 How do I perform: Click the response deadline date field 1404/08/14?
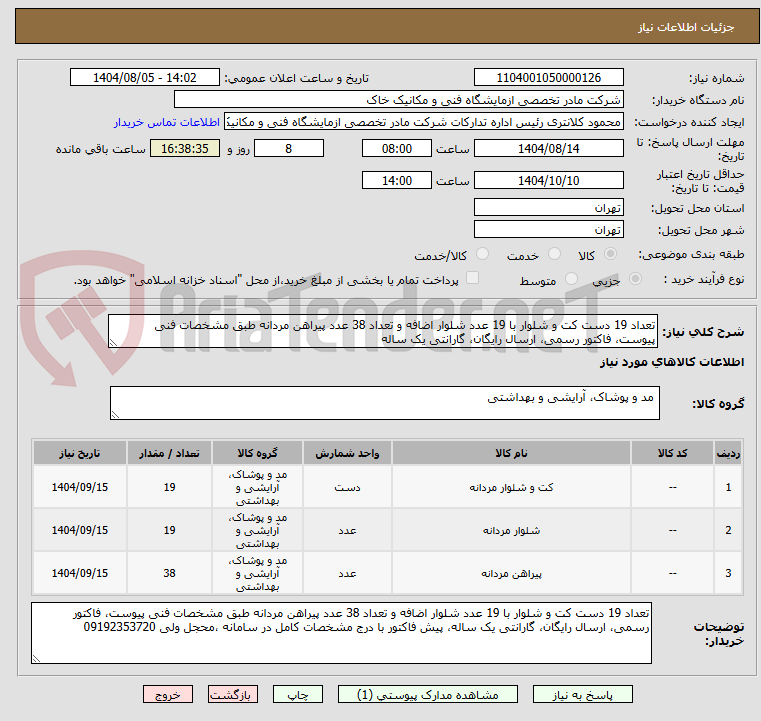[x=548, y=148]
